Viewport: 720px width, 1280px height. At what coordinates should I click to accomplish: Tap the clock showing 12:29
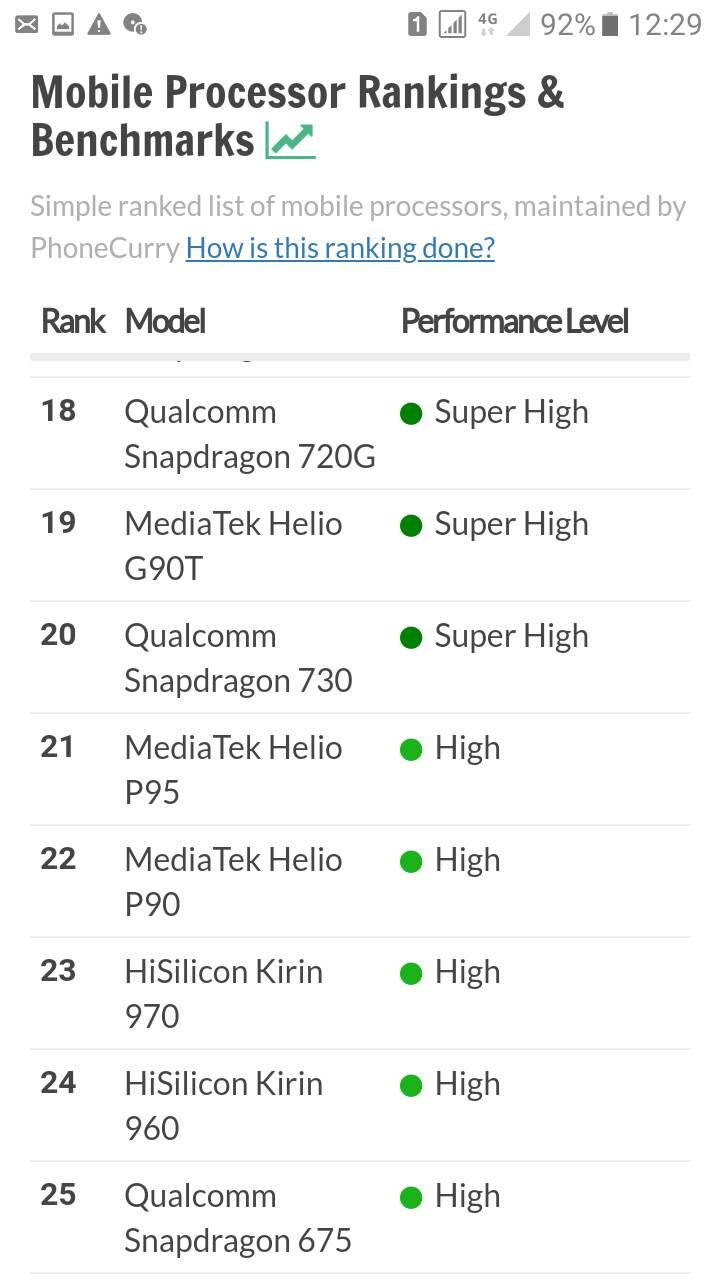pyautogui.click(x=665, y=24)
